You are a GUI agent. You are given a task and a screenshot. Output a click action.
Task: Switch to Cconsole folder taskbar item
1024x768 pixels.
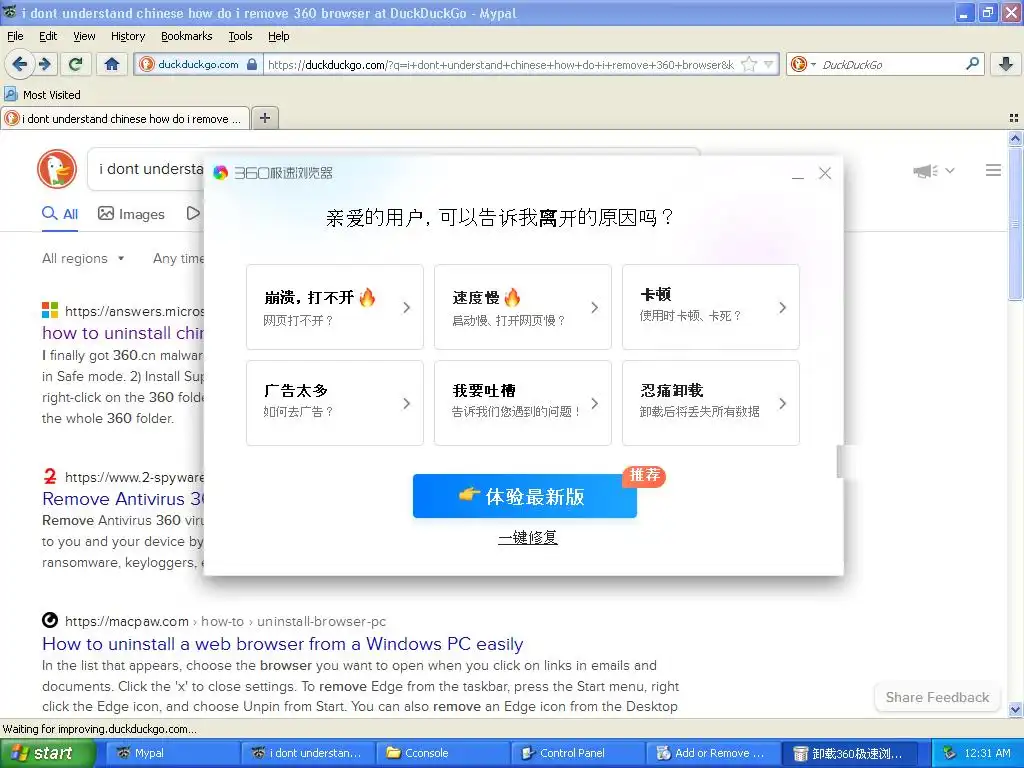pos(443,753)
